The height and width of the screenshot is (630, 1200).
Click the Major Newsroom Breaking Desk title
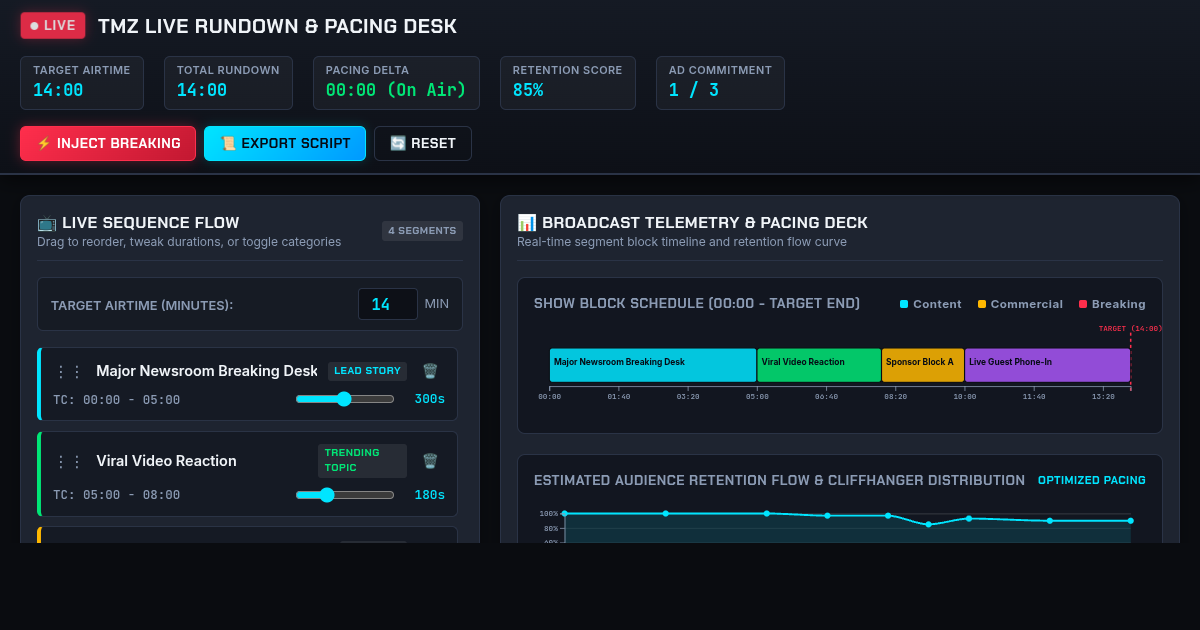(x=207, y=371)
